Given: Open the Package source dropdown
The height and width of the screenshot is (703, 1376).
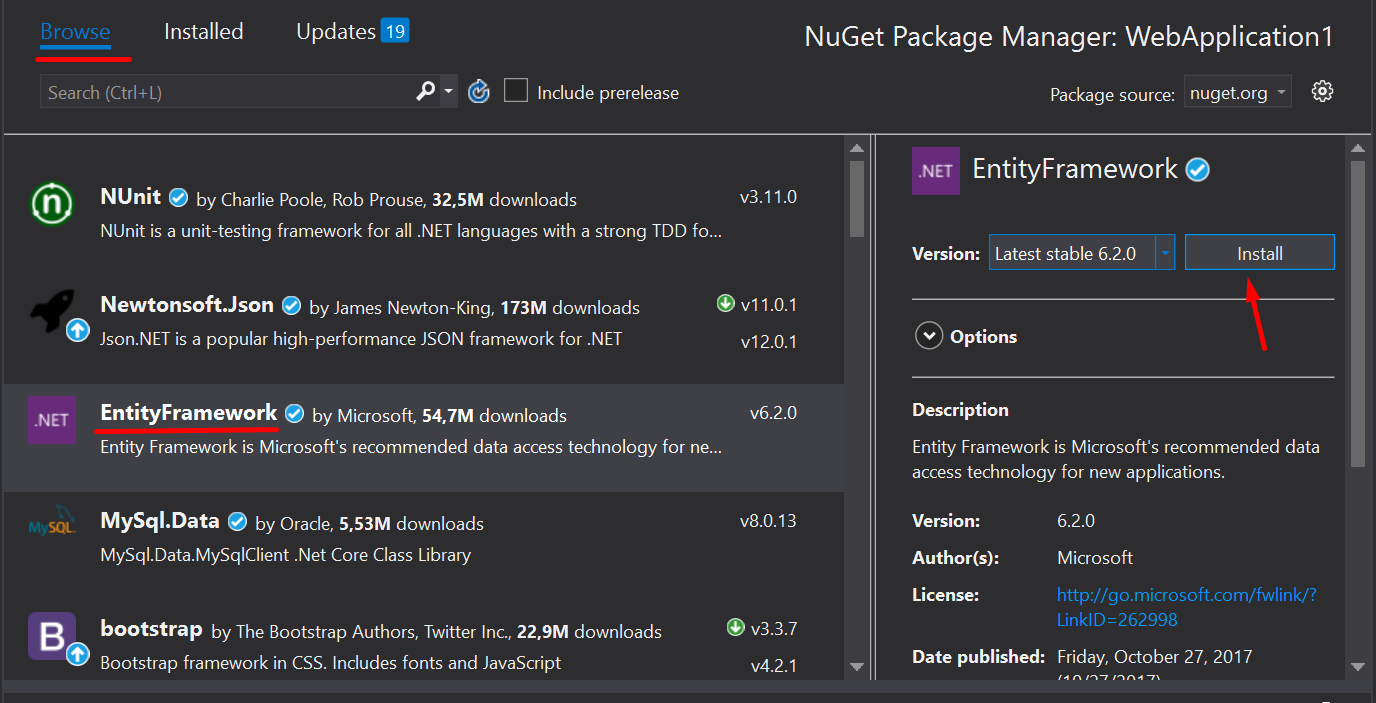Looking at the screenshot, I should click(x=1238, y=93).
